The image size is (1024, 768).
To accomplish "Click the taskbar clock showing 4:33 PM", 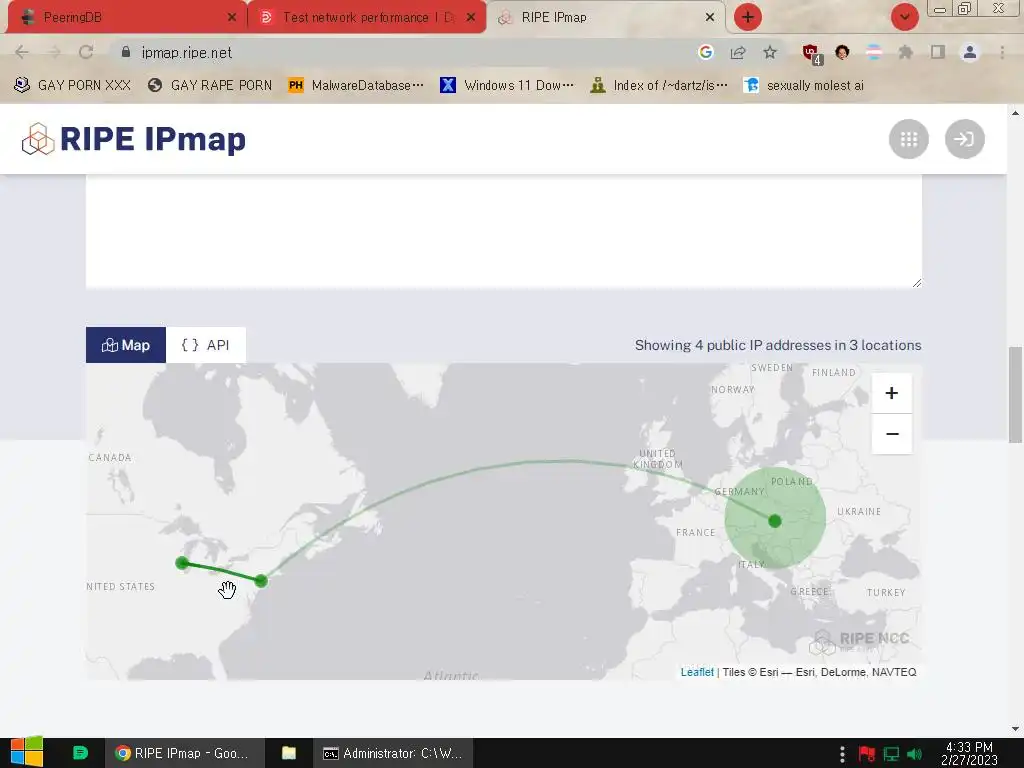I will [969, 753].
